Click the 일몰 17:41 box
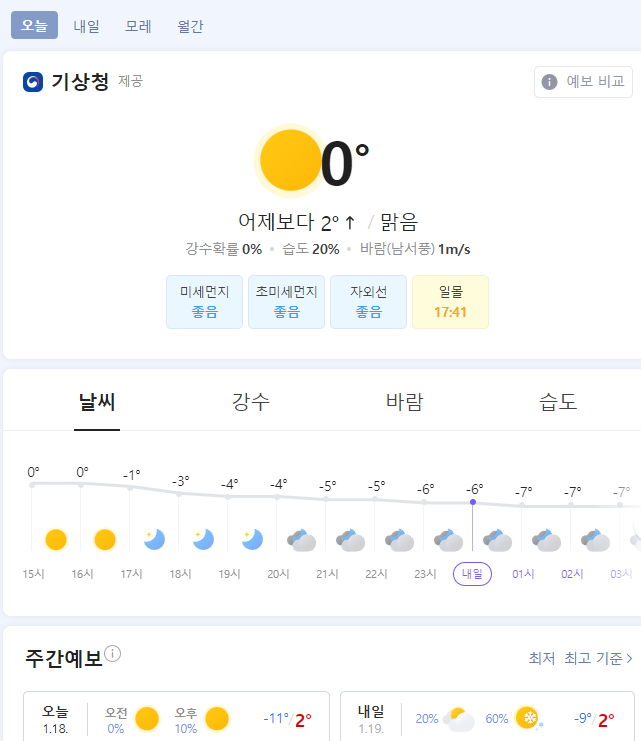641x741 pixels. tap(450, 302)
